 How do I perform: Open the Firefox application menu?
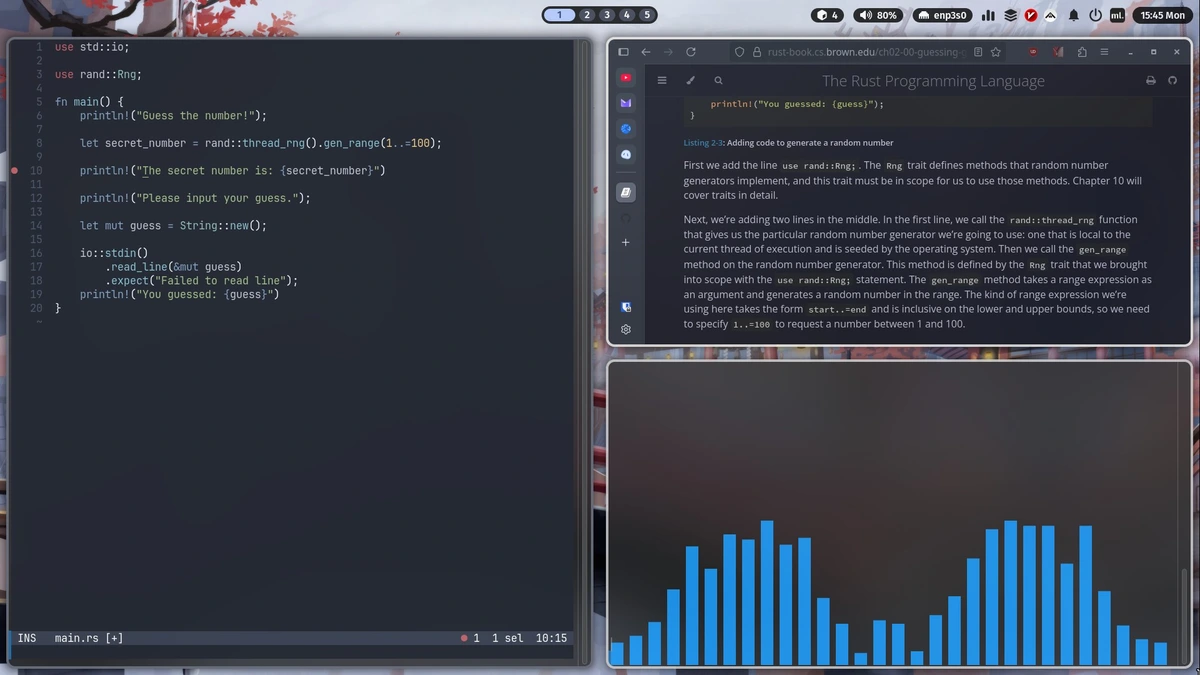coord(1104,51)
